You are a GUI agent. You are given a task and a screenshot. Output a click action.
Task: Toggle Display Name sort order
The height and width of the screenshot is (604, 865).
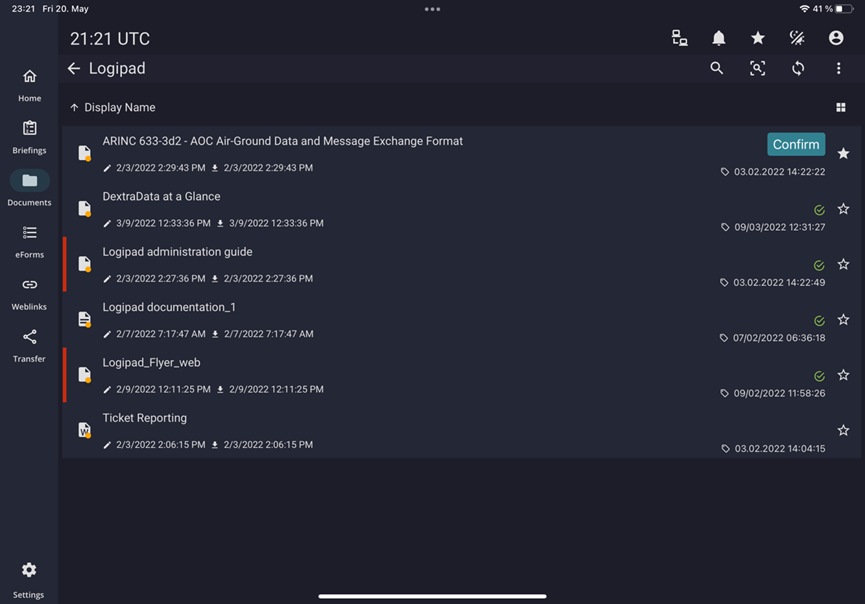(x=113, y=108)
